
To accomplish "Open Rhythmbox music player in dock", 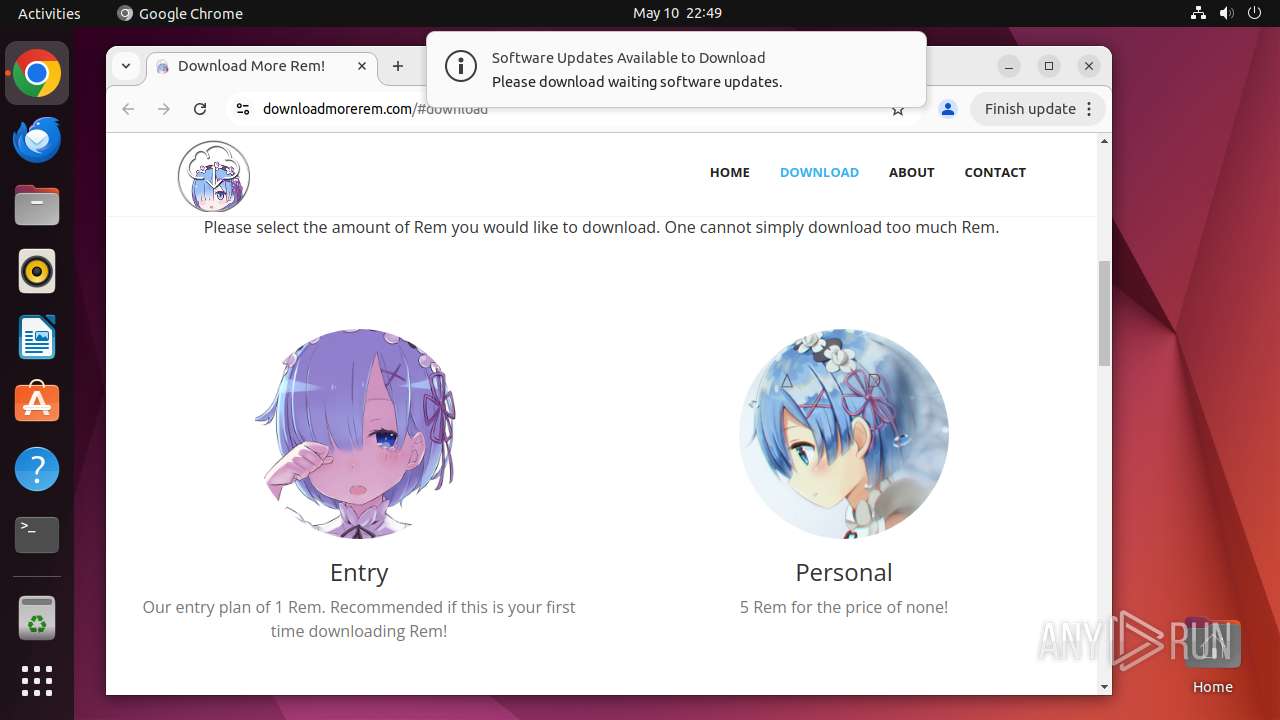I will click(37, 271).
